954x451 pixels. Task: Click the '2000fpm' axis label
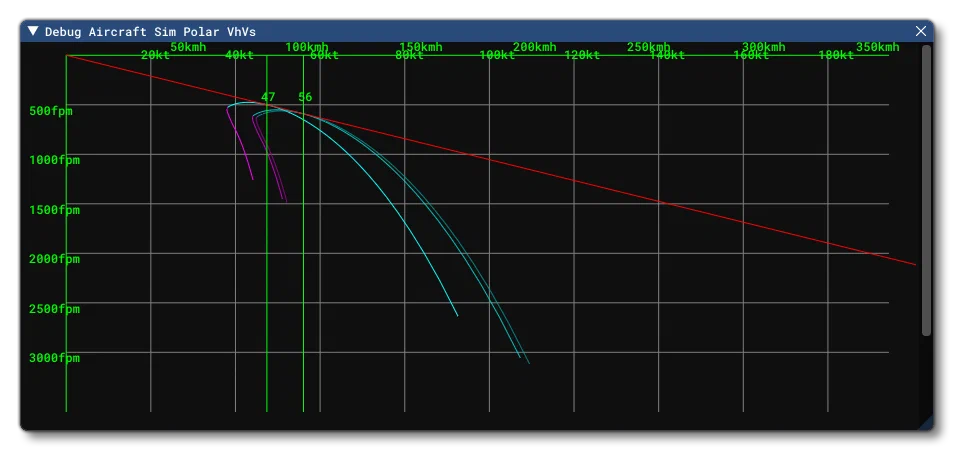click(x=55, y=259)
